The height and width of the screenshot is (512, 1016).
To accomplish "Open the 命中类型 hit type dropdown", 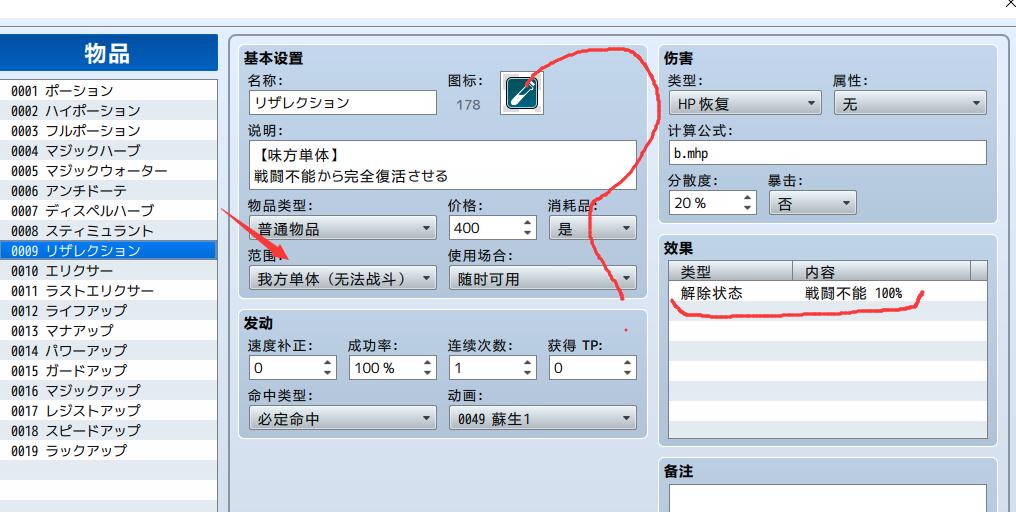I will [343, 419].
